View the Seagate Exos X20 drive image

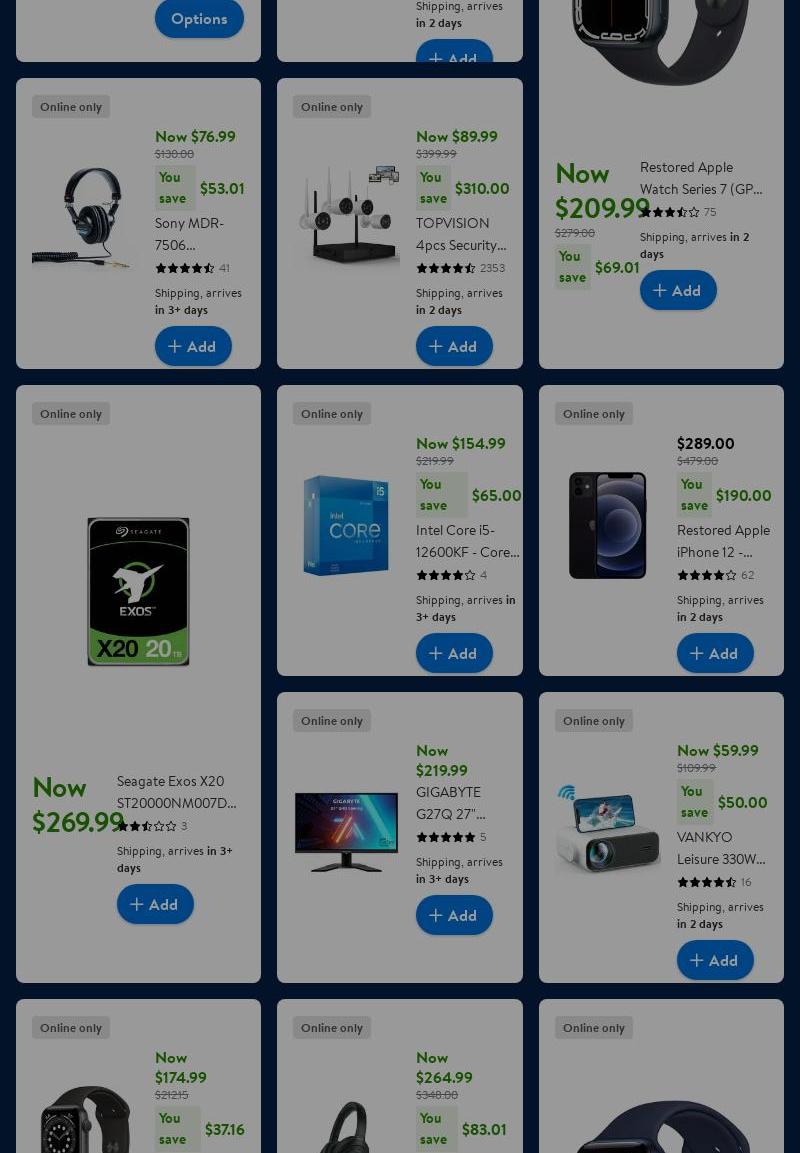[138, 591]
